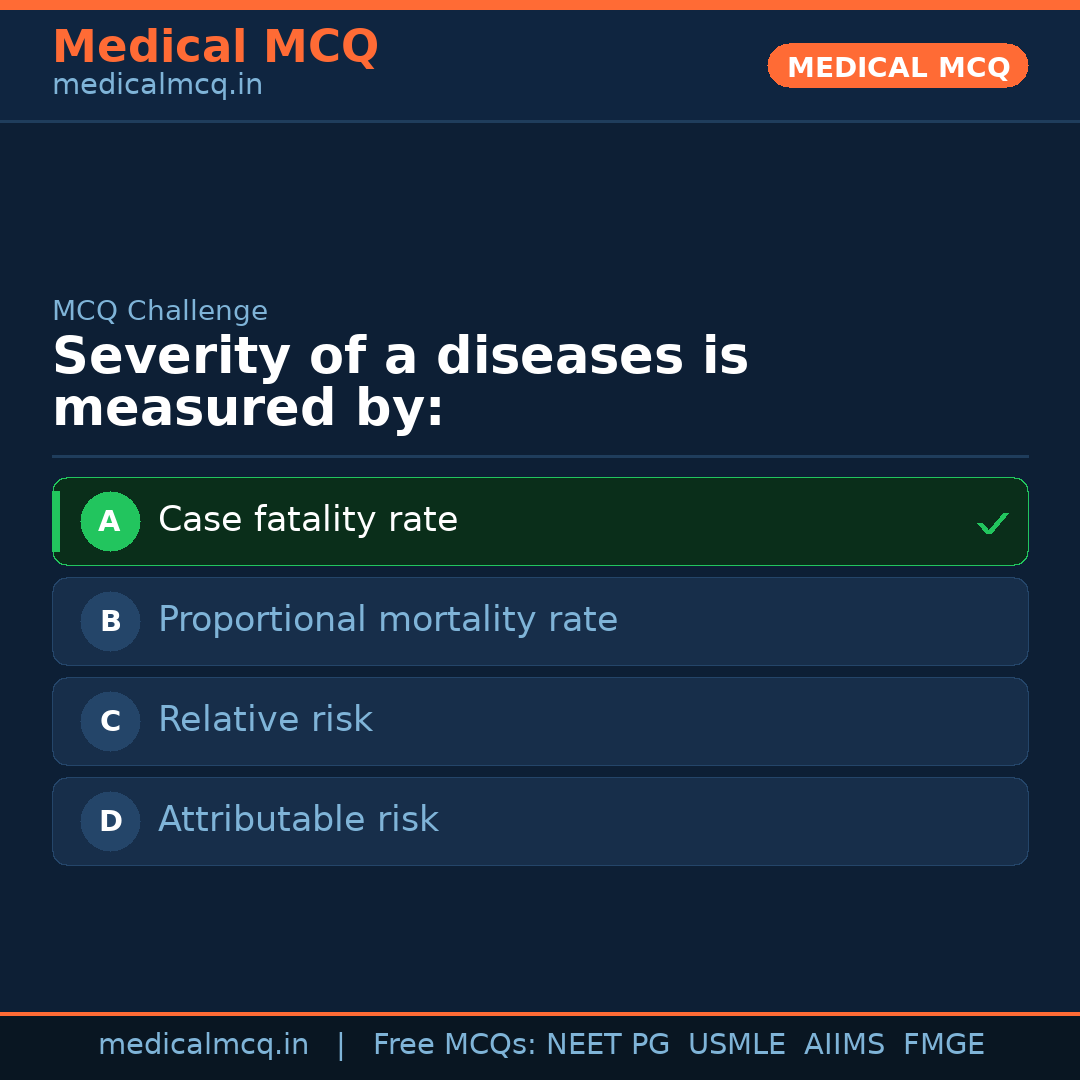Expand the MCQ Challenge section
Viewport: 1080px width, 1080px height.
[160, 311]
